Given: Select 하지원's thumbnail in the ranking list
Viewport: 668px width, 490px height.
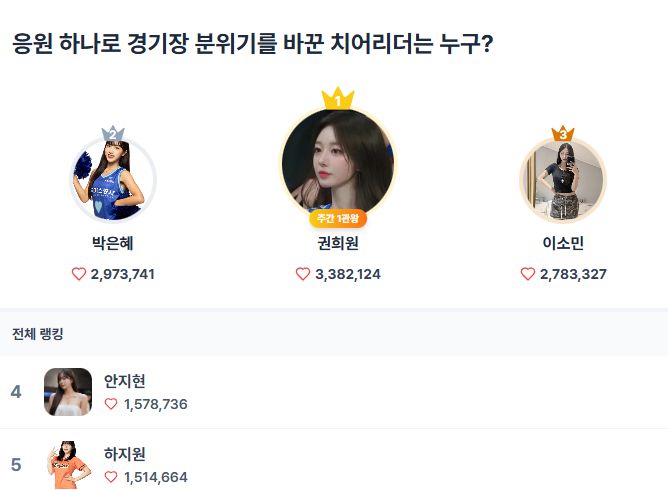Looking at the screenshot, I should pos(68,465).
